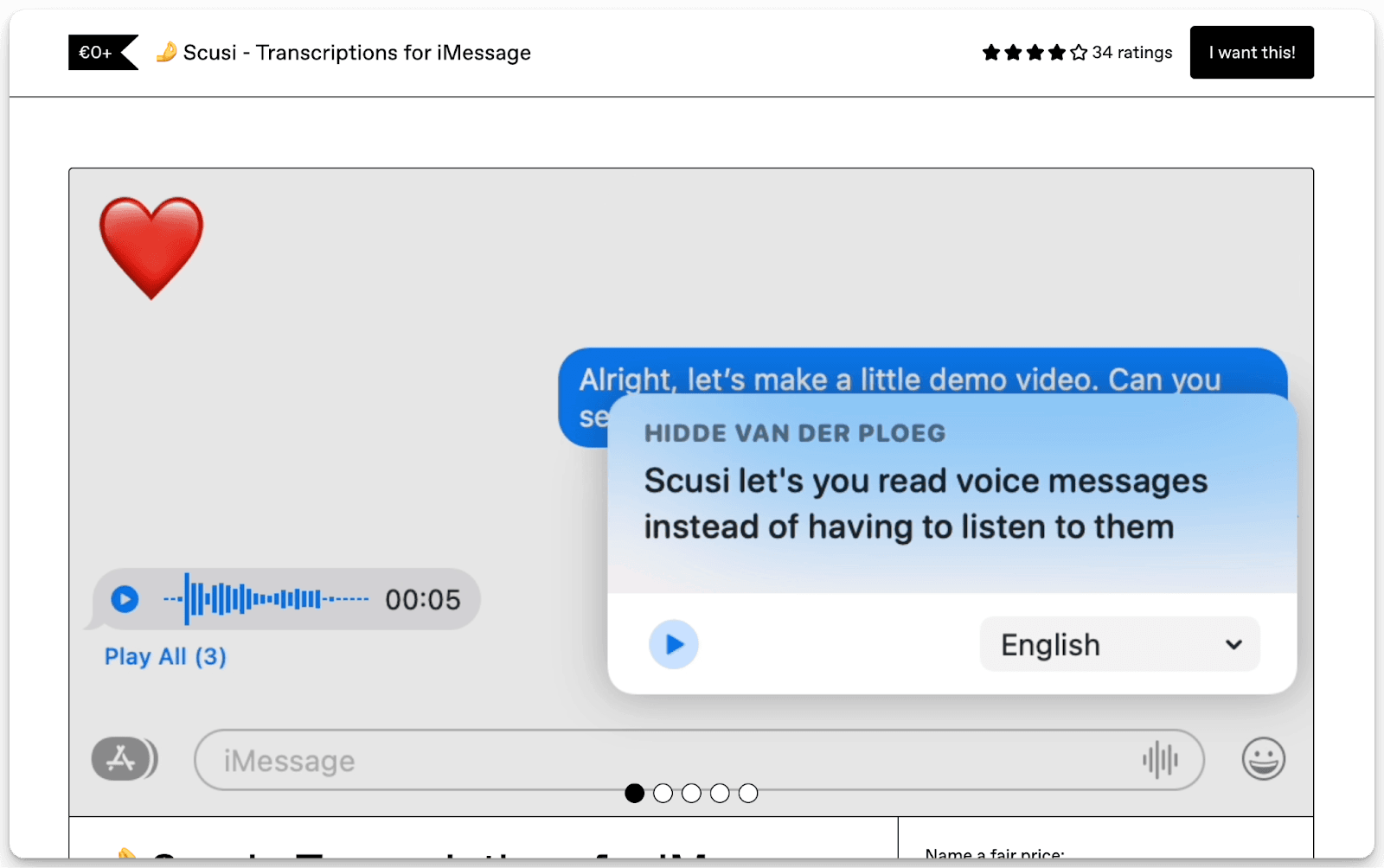Select the first carousel dot
Image resolution: width=1384 pixels, height=868 pixels.
(636, 793)
